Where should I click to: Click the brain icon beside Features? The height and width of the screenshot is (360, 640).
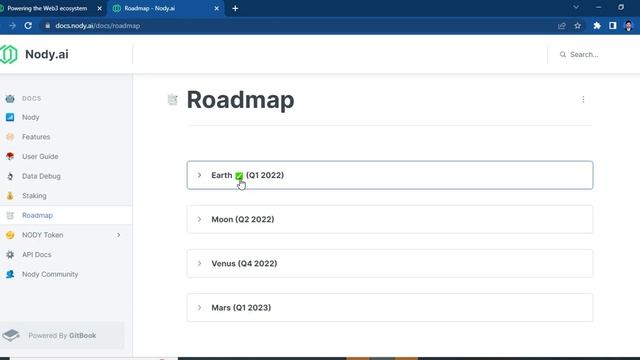coord(10,137)
